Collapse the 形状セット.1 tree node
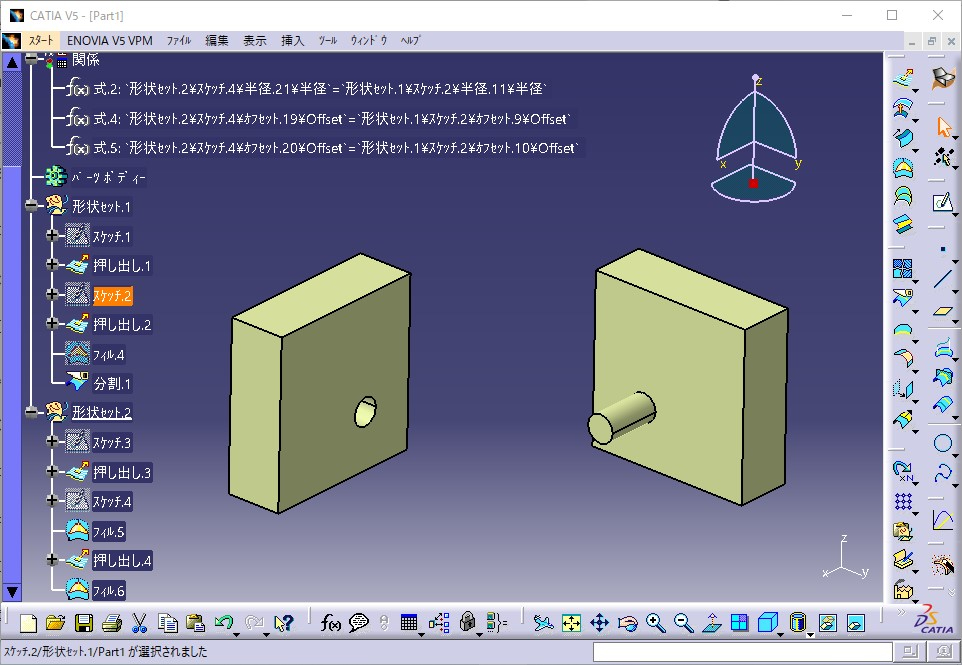The width and height of the screenshot is (962, 665). pos(32,206)
